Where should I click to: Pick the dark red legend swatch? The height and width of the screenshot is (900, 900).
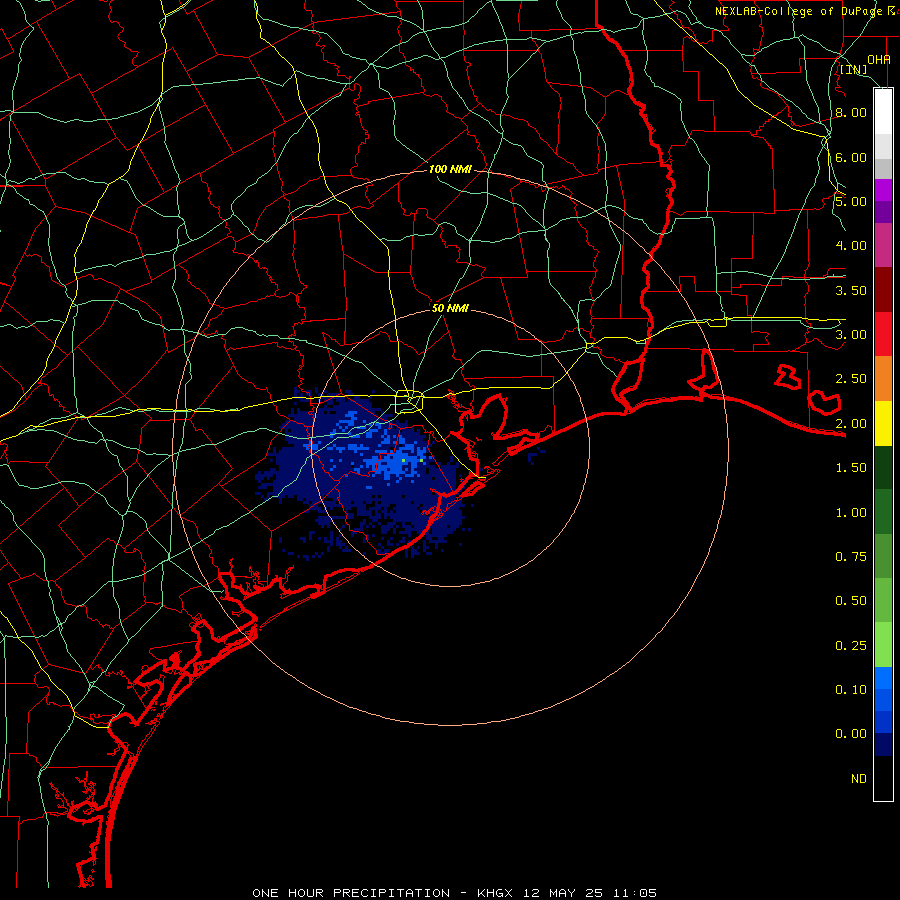[883, 290]
